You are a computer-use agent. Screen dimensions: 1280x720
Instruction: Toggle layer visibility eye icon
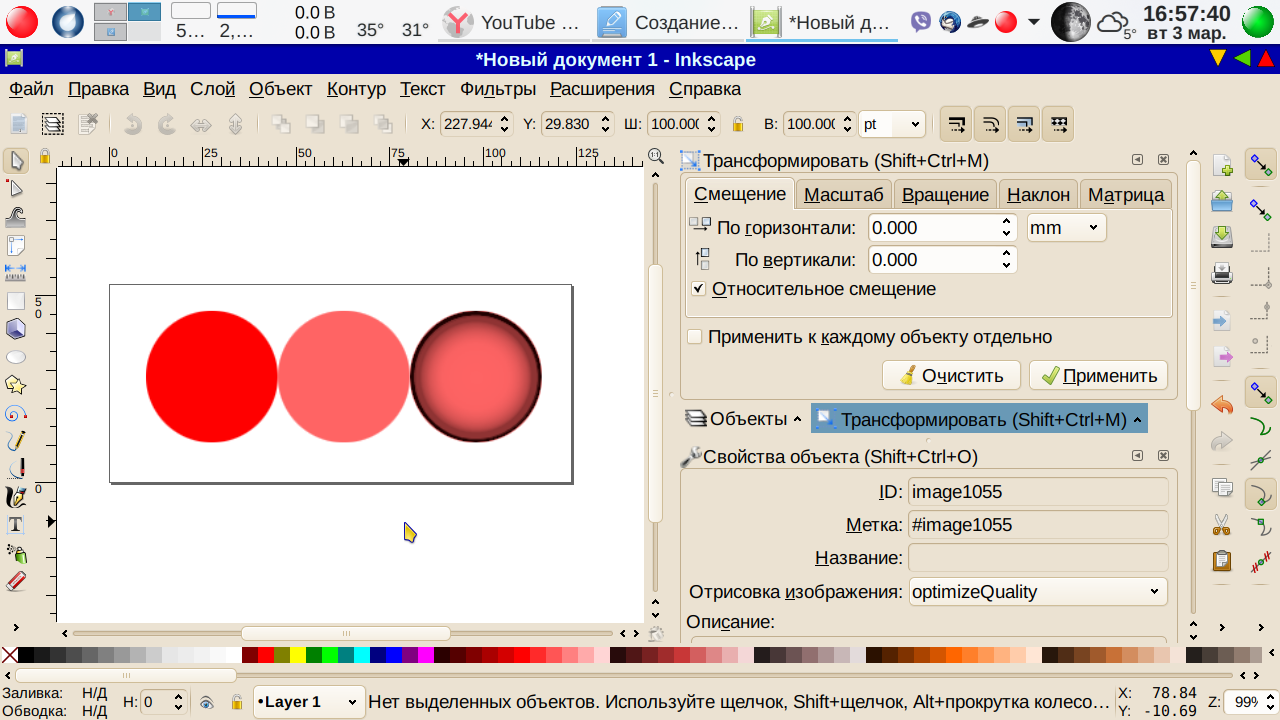point(206,703)
